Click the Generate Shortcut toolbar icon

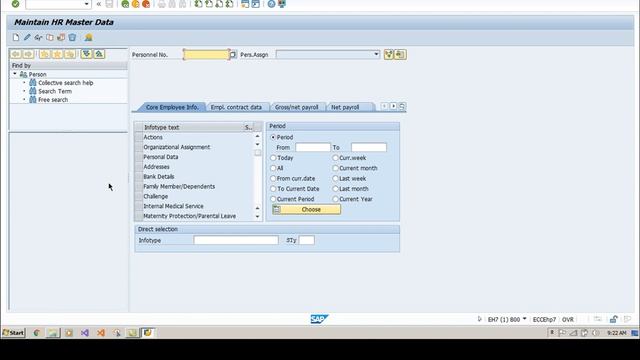tap(256, 4)
